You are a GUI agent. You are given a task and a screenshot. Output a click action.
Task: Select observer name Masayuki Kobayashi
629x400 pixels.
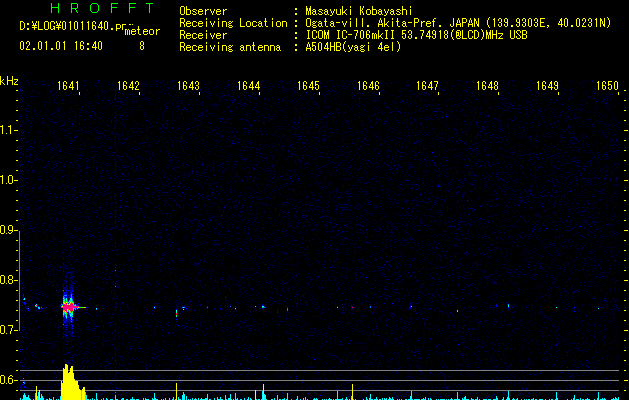pos(359,11)
